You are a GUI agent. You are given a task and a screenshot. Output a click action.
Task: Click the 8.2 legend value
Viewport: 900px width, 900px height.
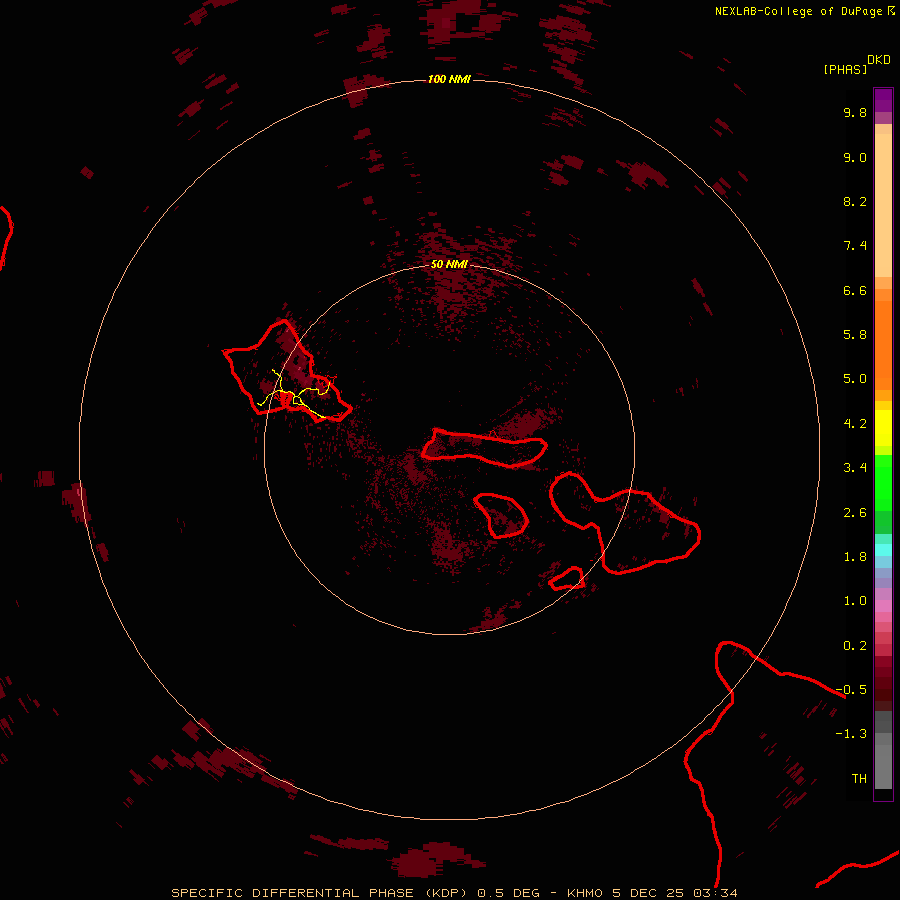(855, 201)
